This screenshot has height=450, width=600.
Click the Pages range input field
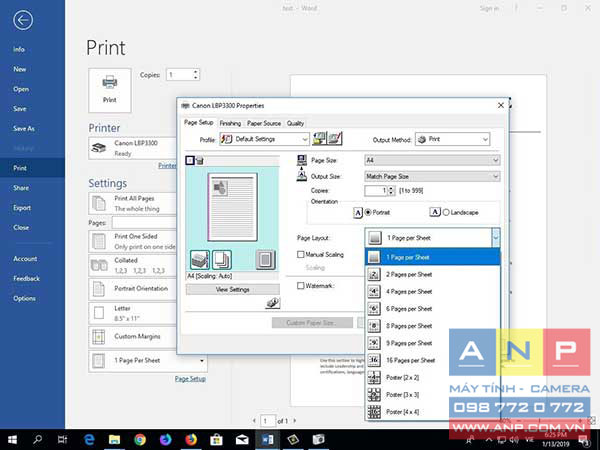[145, 223]
